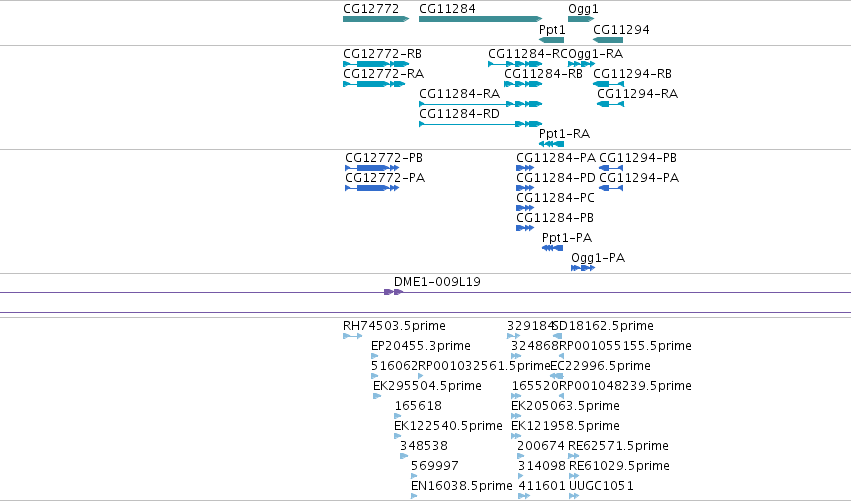The image size is (851, 501).
Task: Open protein Ogg1-PA
Action: (598, 258)
